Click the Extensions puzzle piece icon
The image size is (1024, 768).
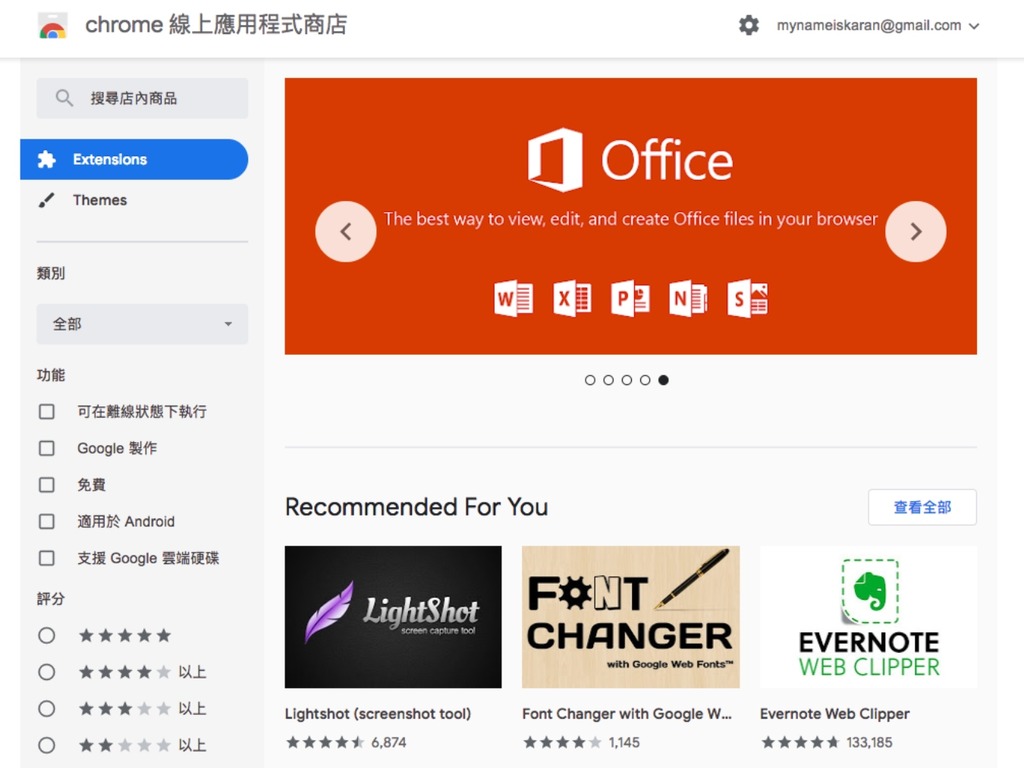click(46, 159)
